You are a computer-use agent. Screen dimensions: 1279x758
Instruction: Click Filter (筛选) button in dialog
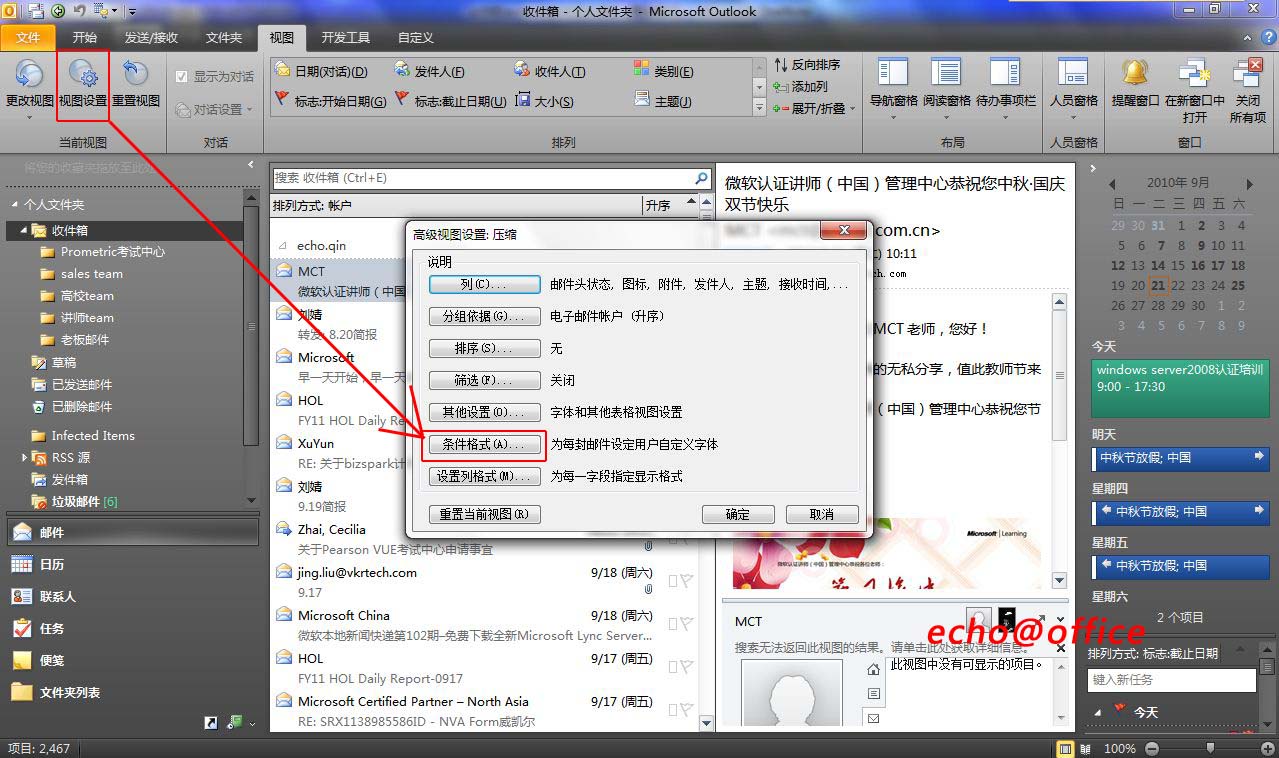click(484, 380)
